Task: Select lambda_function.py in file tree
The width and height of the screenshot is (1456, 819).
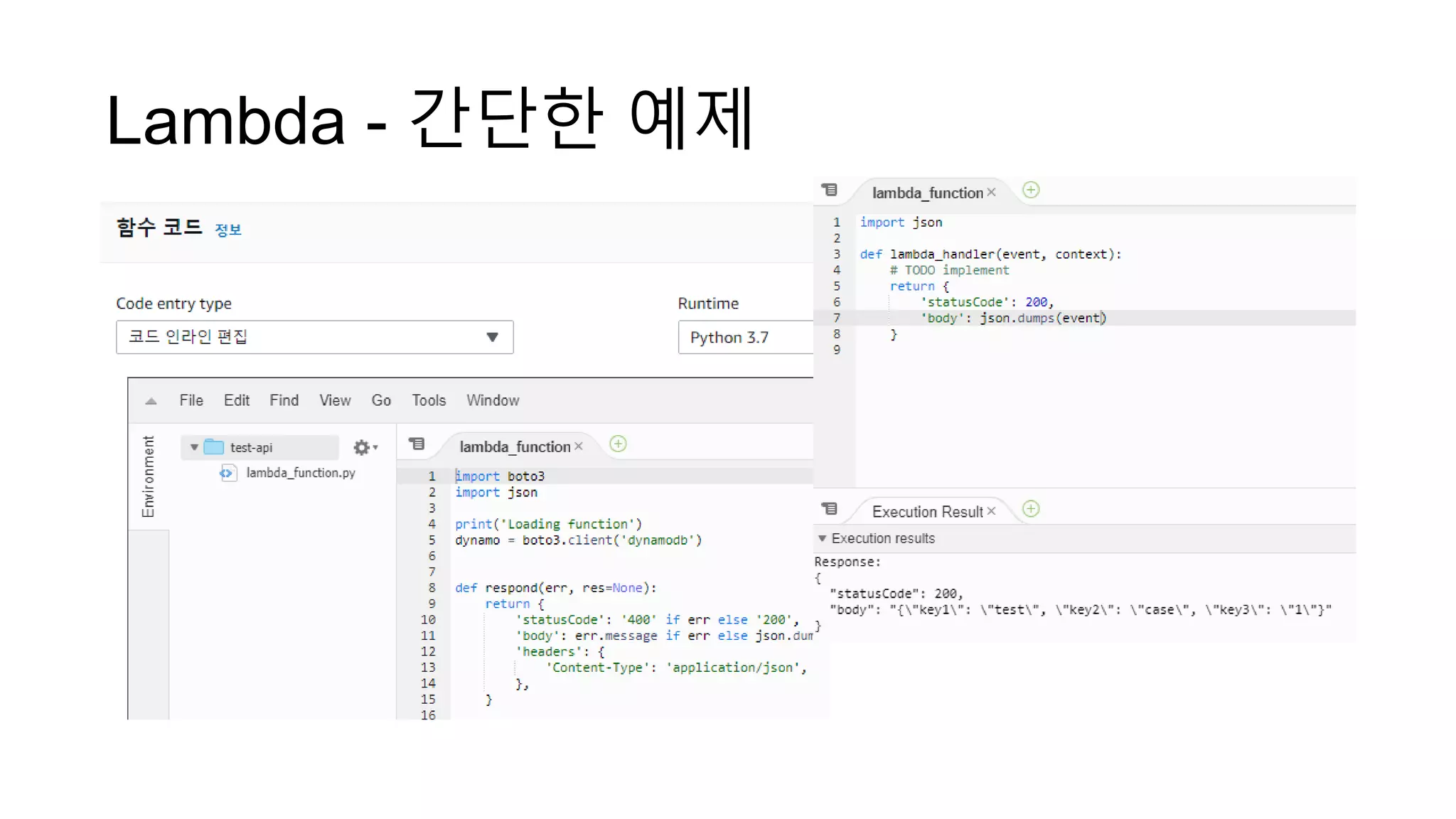Action: pyautogui.click(x=300, y=473)
